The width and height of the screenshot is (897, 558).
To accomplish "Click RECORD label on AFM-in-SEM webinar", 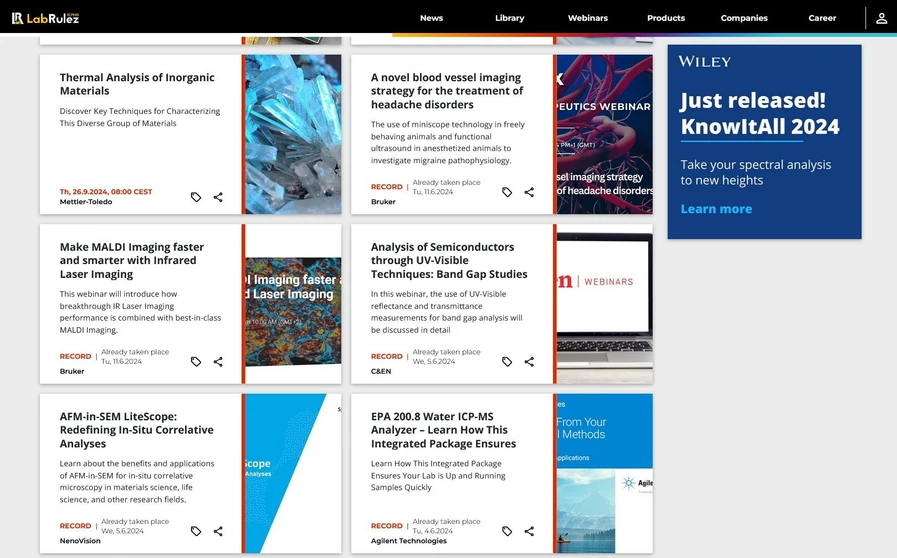I will [x=76, y=525].
